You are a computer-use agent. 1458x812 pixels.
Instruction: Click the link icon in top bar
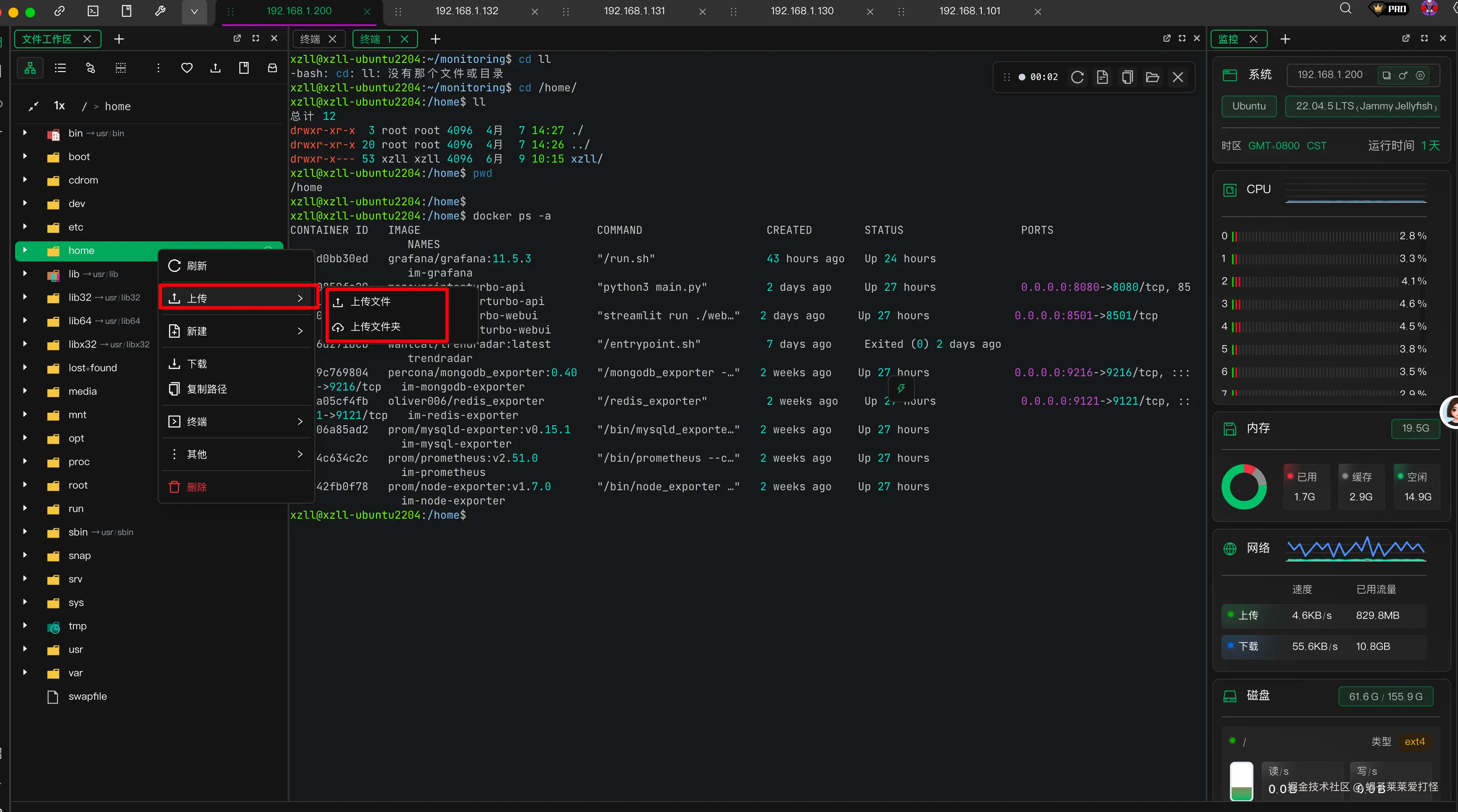(x=60, y=11)
